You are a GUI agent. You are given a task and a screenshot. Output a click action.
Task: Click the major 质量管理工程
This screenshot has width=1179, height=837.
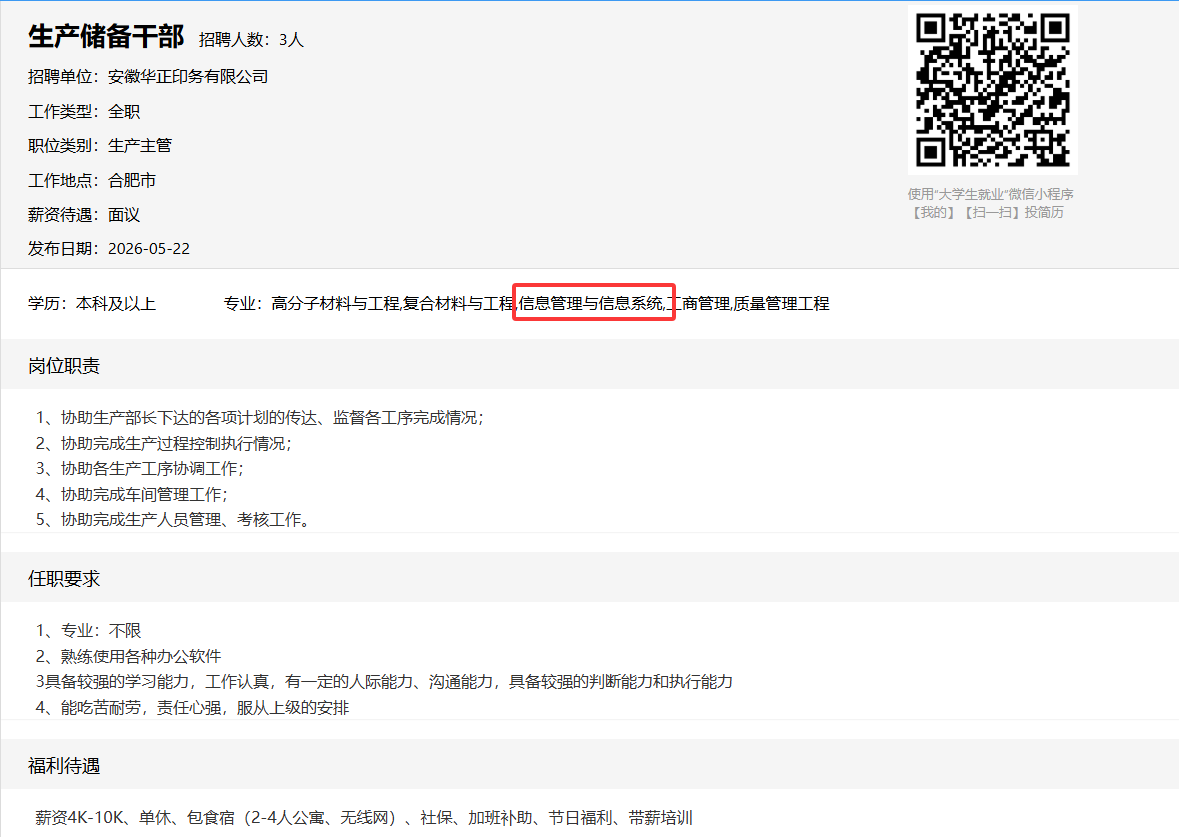(x=781, y=304)
